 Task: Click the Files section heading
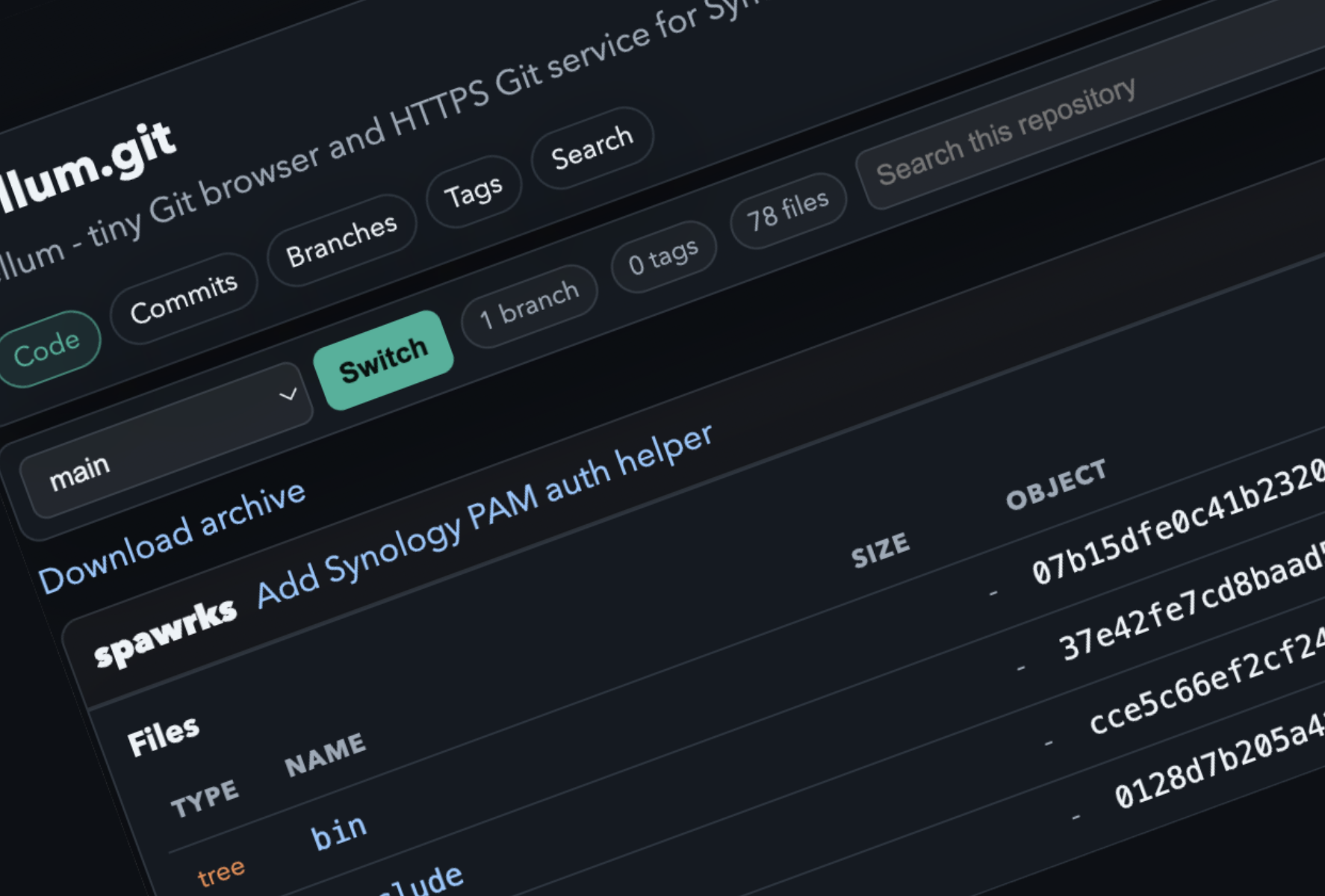click(164, 736)
